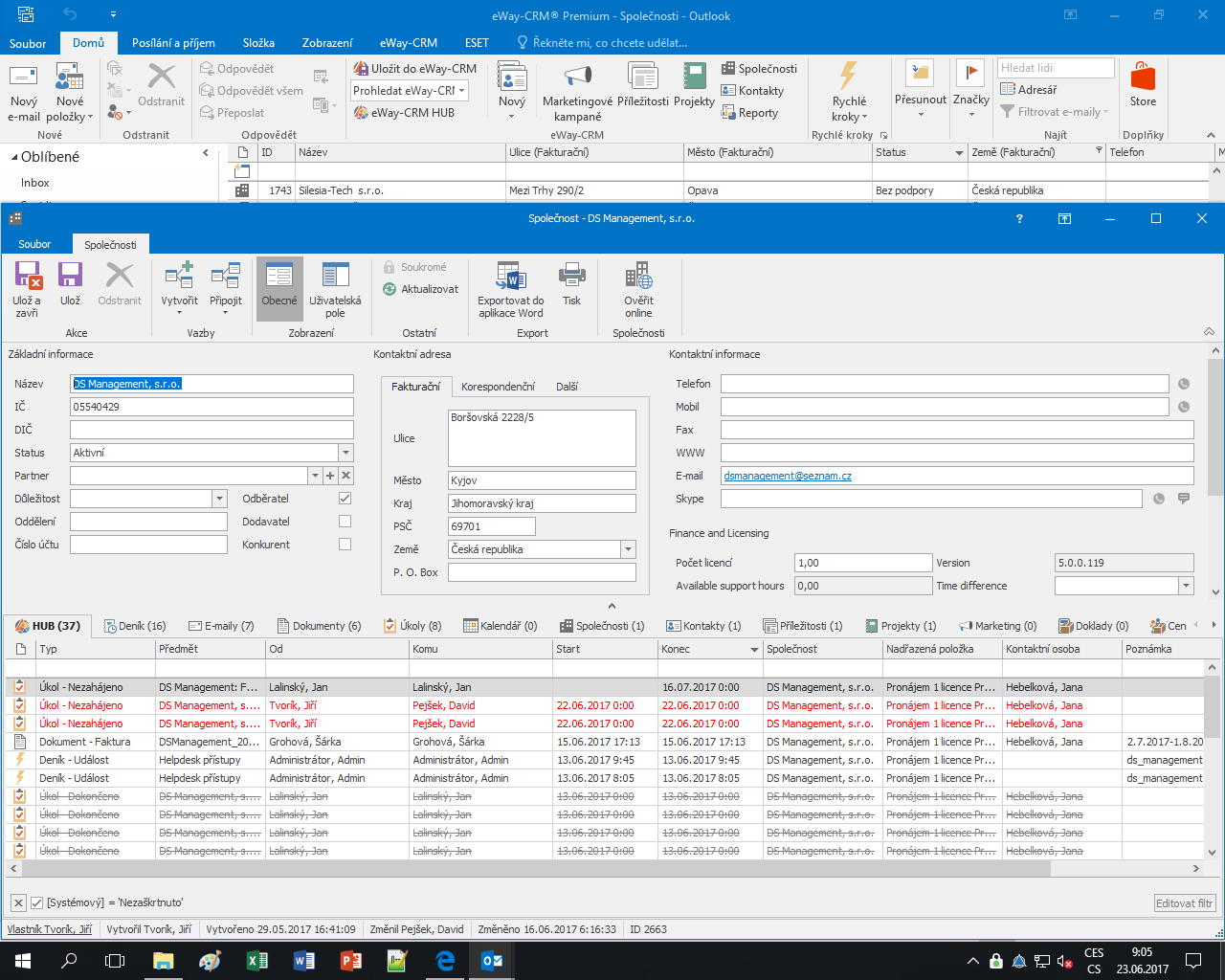Uncheck the Odběratel checkbox
This screenshot has width=1225, height=980.
click(345, 499)
